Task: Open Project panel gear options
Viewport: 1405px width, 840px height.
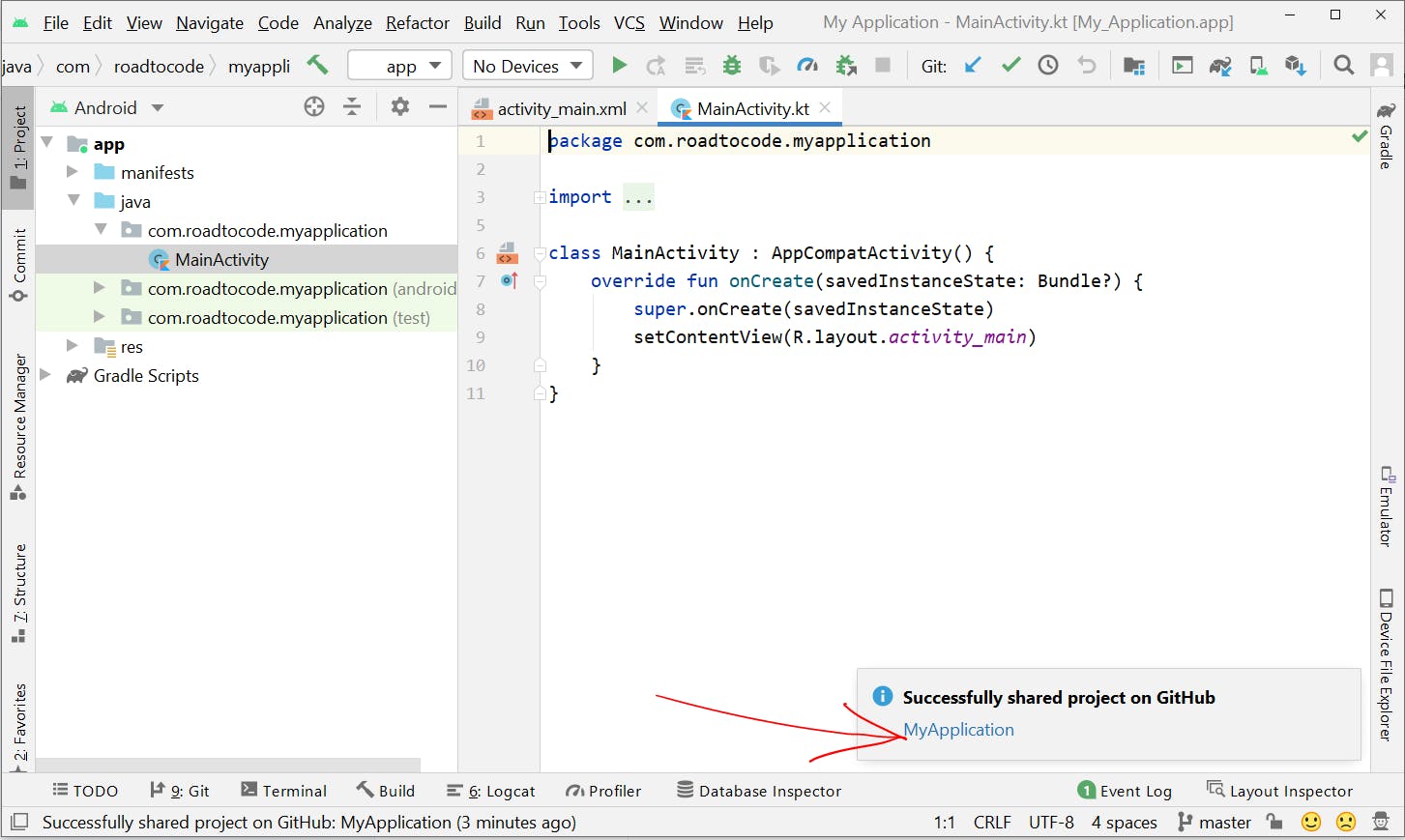Action: [399, 107]
